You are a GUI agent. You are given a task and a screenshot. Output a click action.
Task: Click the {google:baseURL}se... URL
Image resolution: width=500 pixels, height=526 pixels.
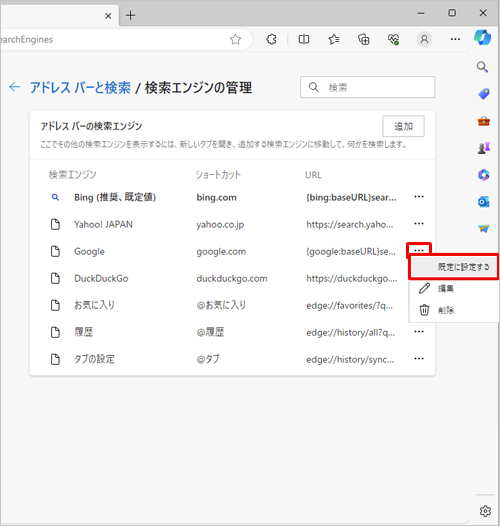coord(351,252)
